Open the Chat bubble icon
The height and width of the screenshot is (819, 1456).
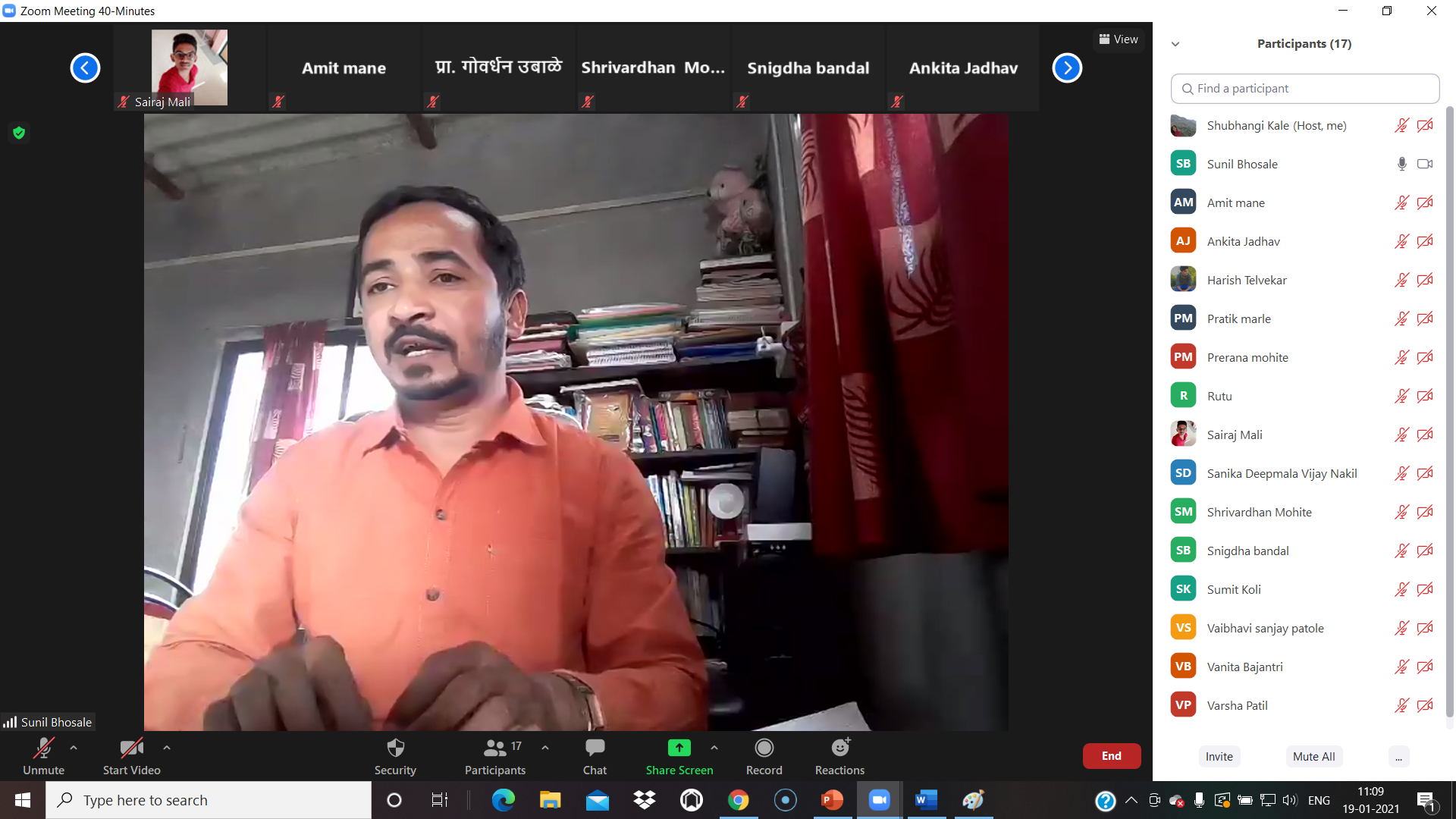click(x=595, y=748)
